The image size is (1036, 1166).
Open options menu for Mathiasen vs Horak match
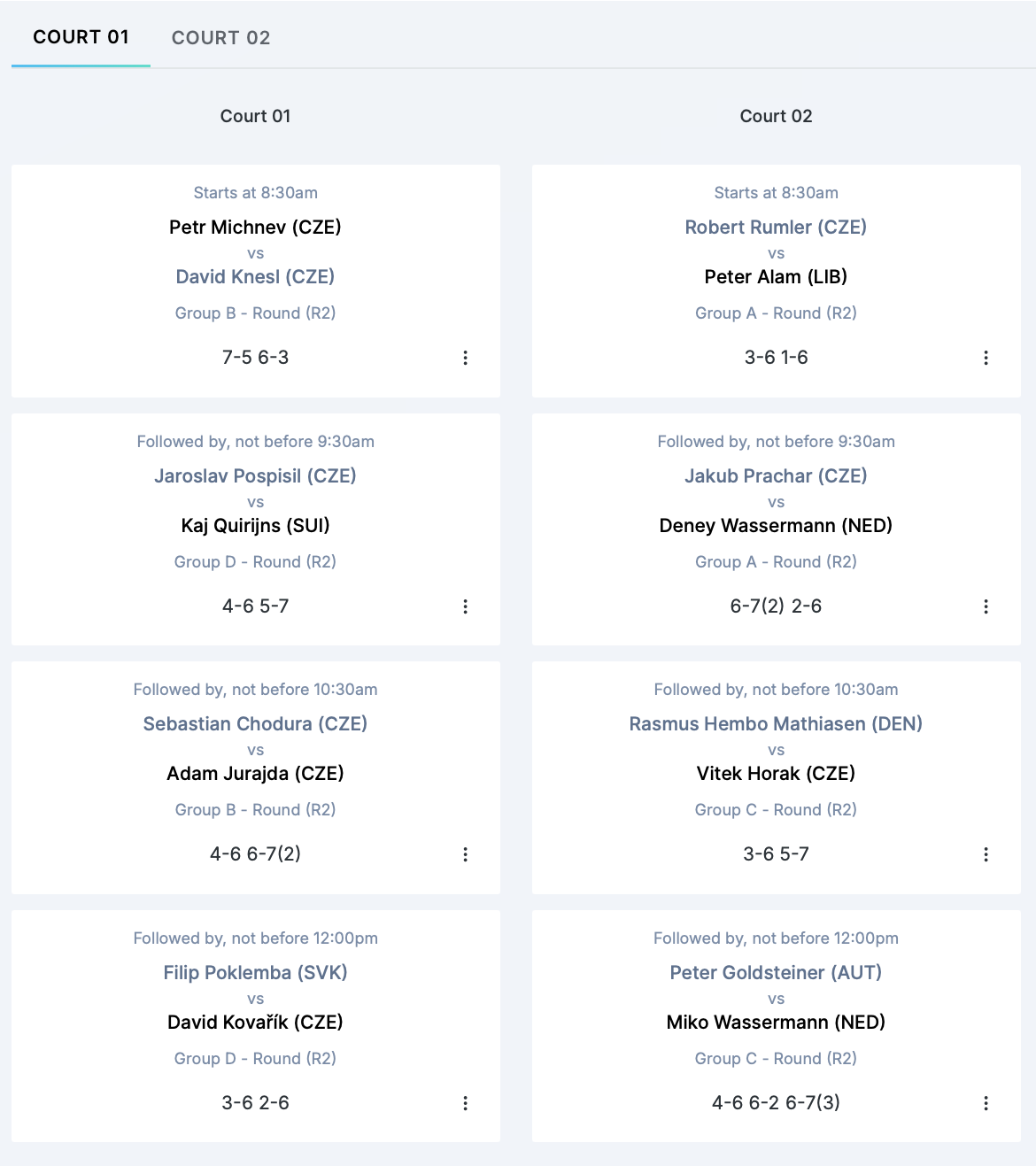click(x=986, y=854)
